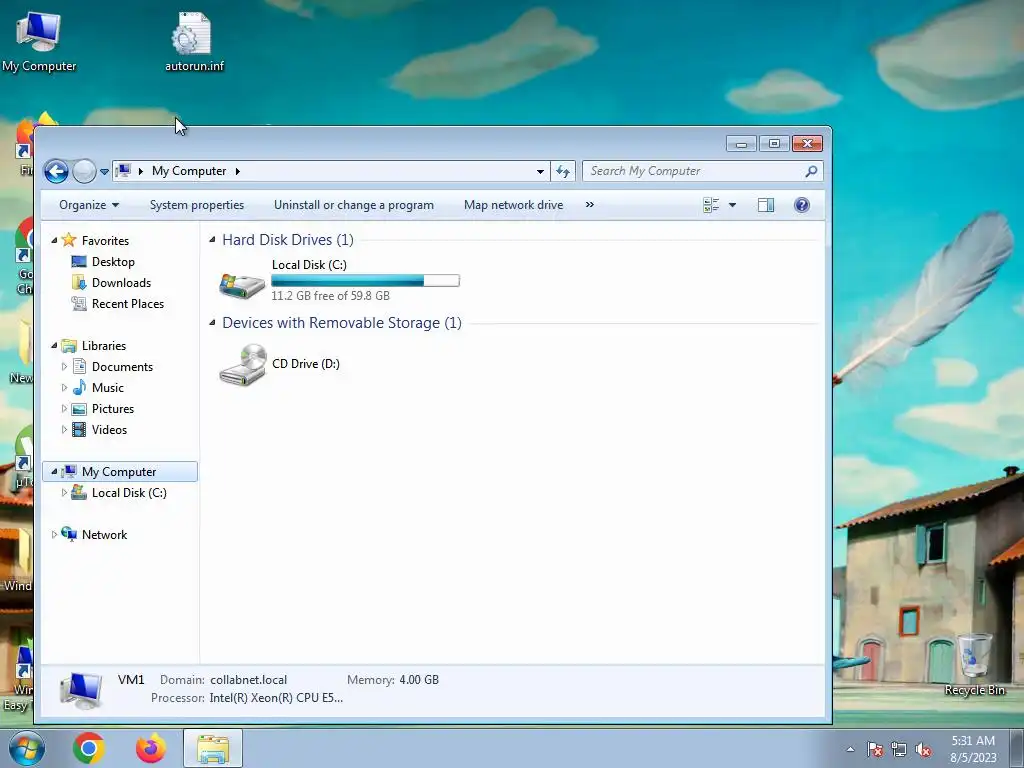Show additional toolbar commands chevron

[x=590, y=204]
